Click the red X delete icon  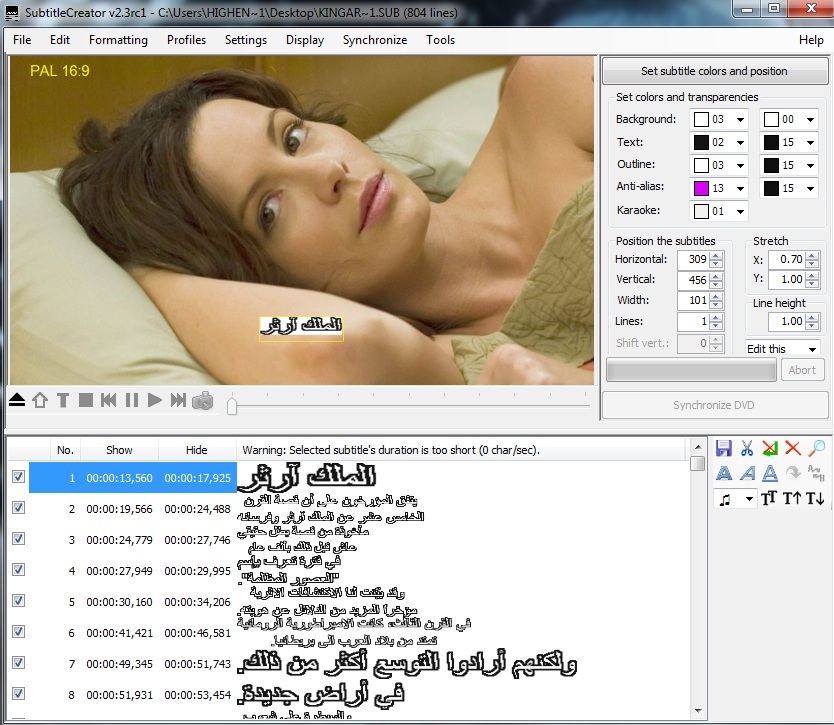(793, 449)
